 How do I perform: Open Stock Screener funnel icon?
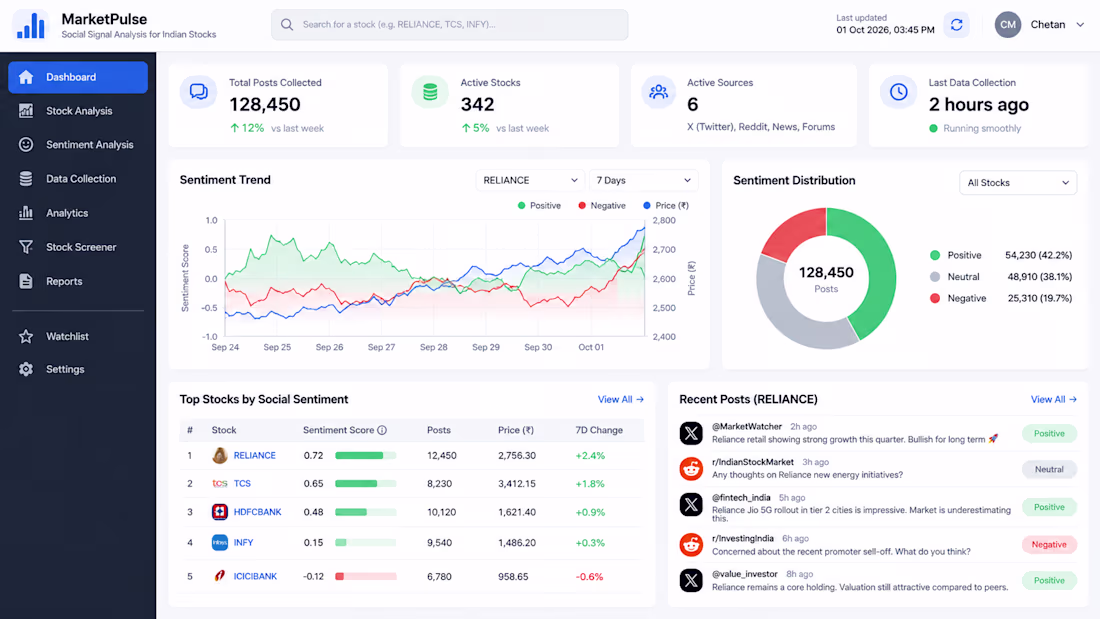(26, 247)
